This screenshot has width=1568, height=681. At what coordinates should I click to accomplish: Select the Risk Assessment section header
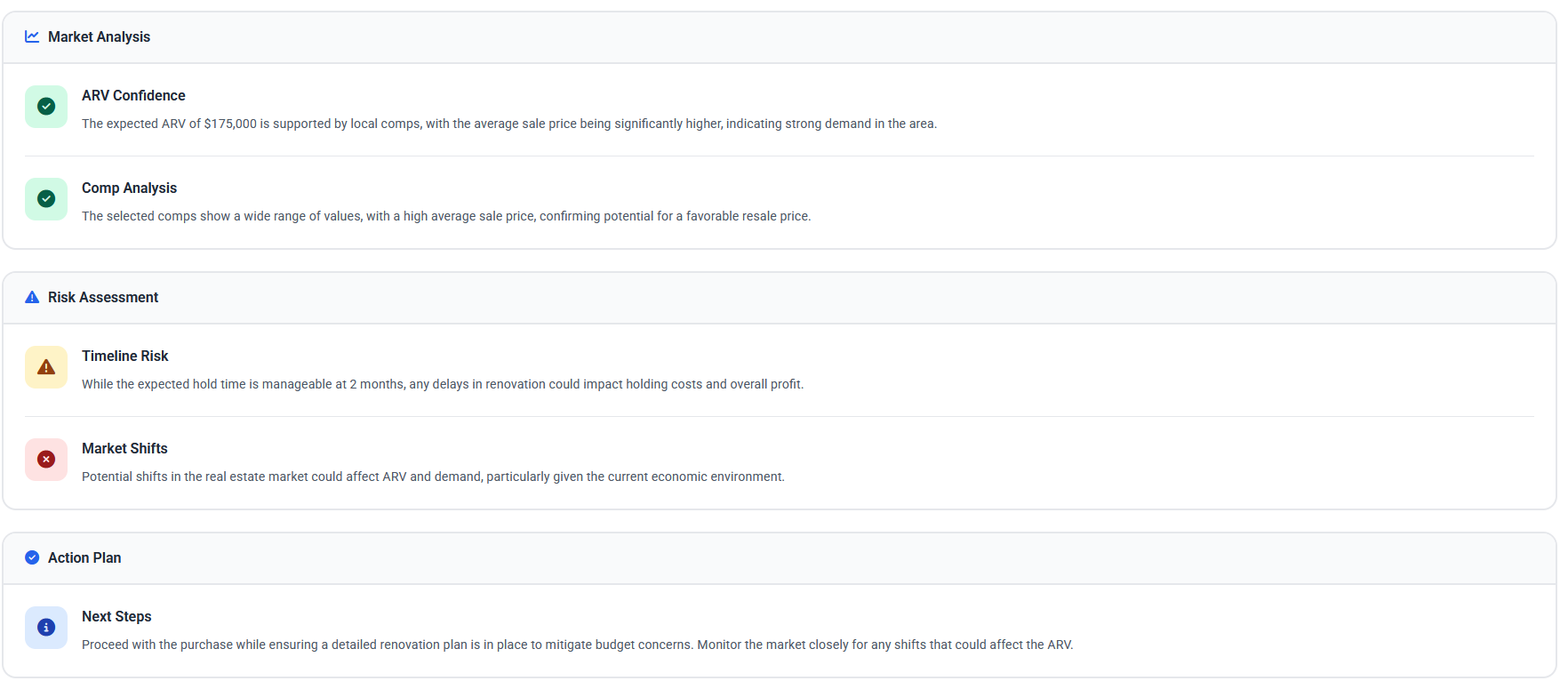(x=103, y=297)
